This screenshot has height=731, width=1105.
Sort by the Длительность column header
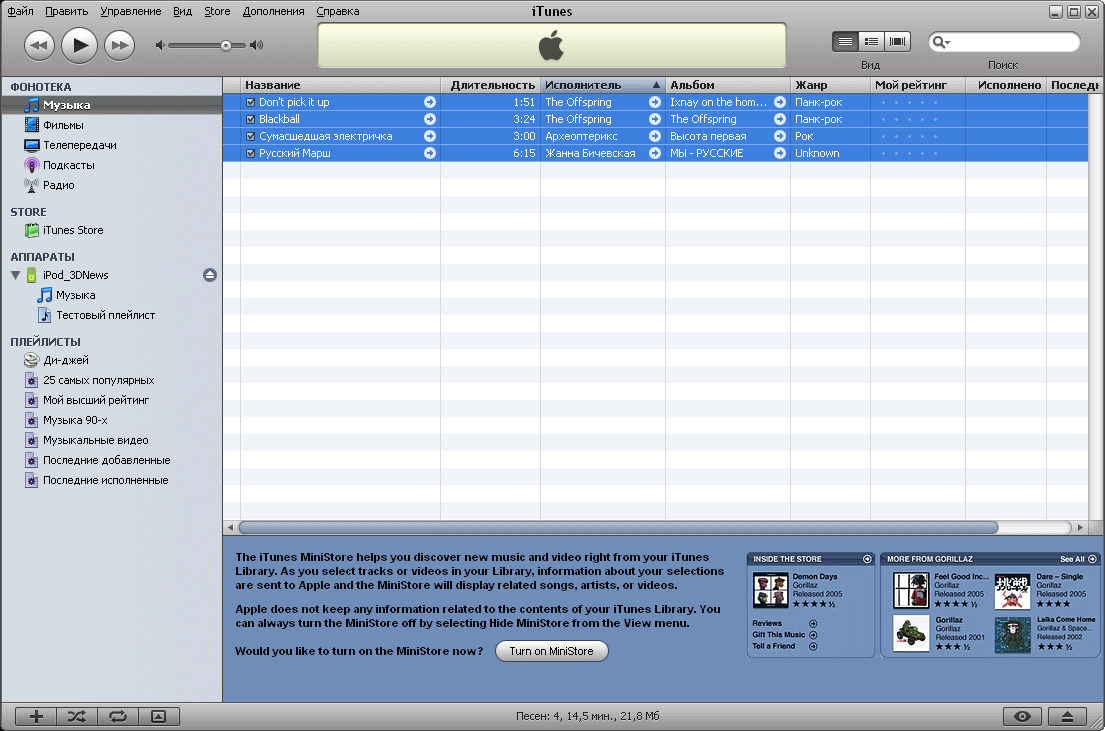pyautogui.click(x=490, y=85)
